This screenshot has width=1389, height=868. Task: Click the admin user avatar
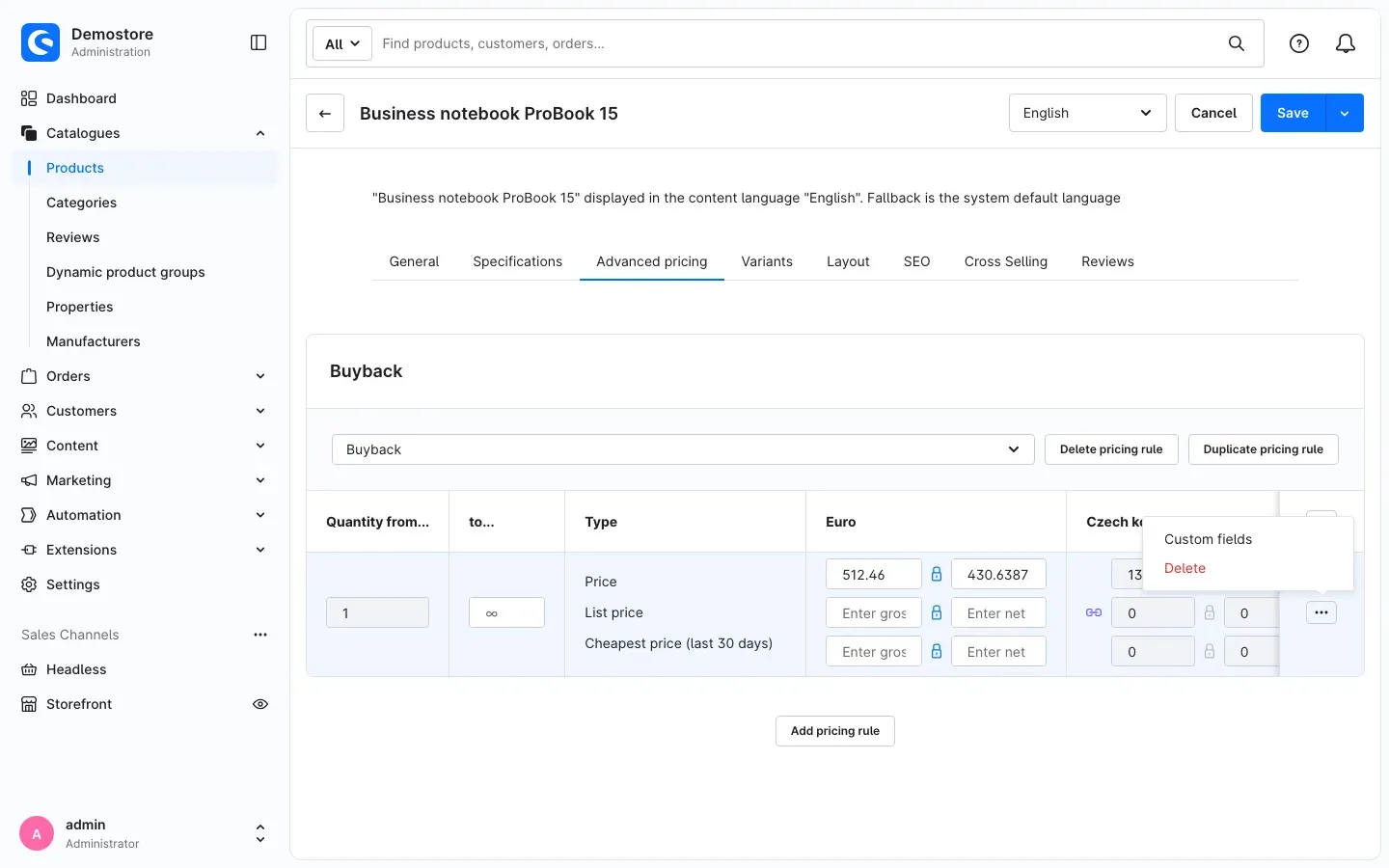click(x=37, y=833)
